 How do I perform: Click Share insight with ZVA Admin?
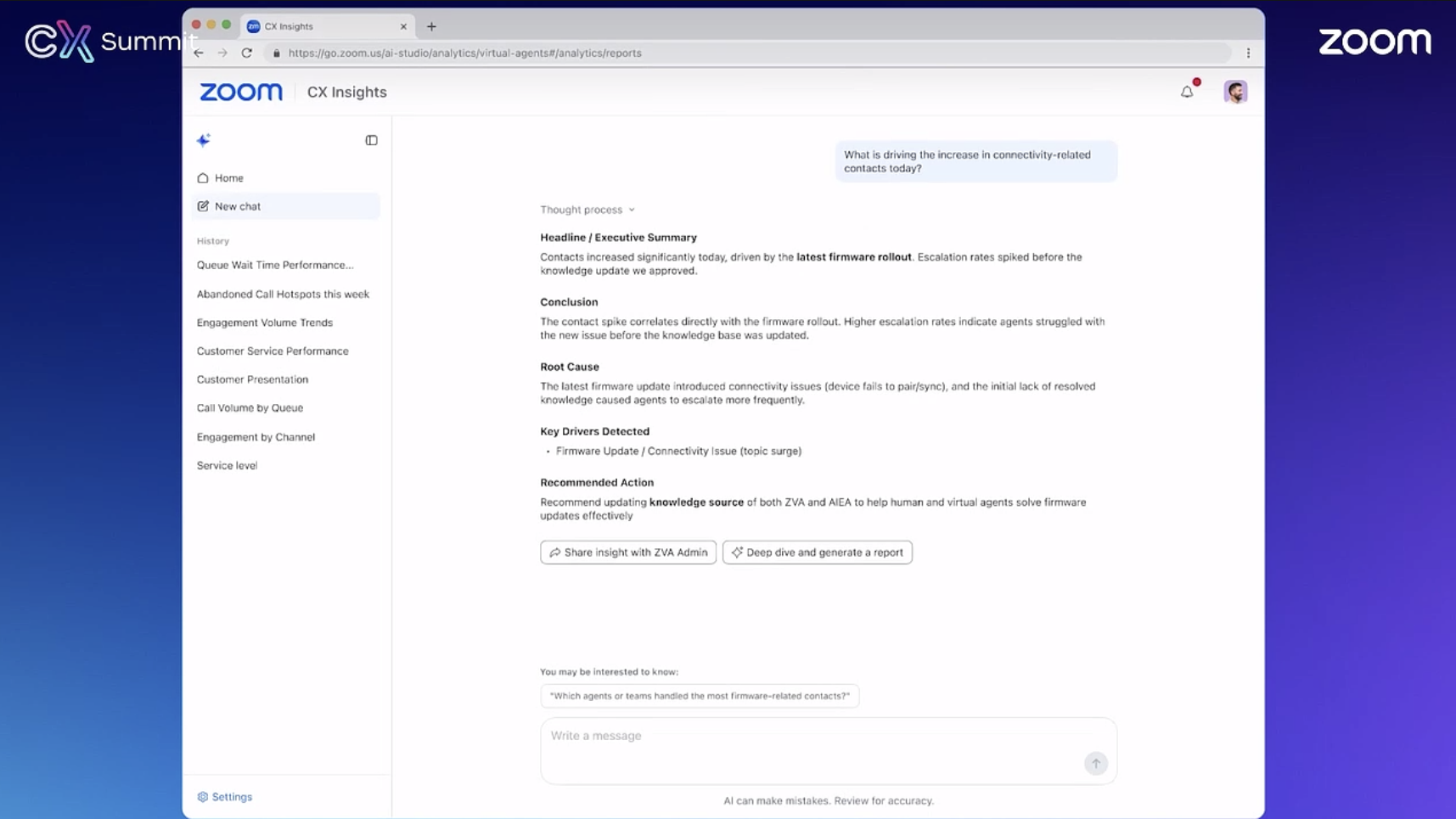pos(628,553)
